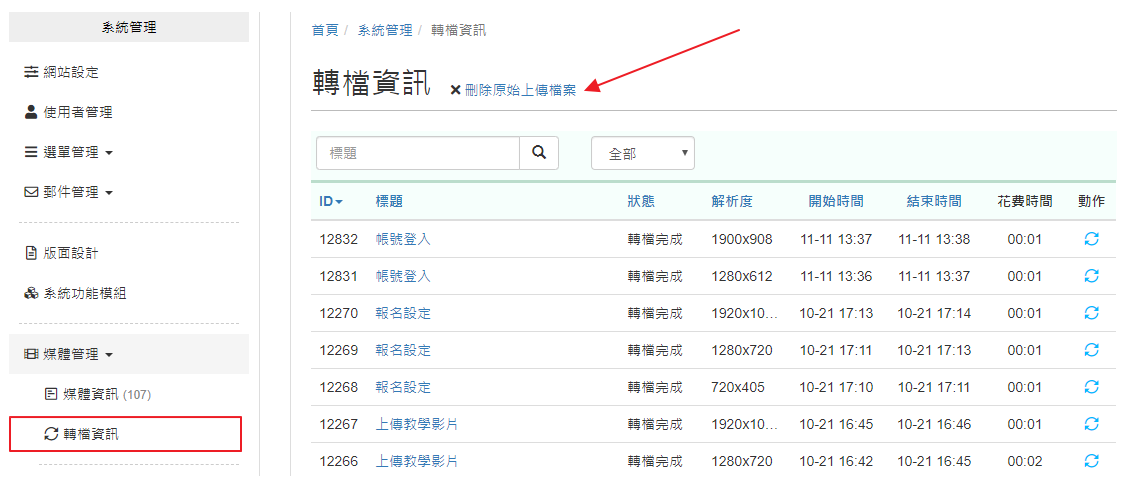The width and height of the screenshot is (1129, 485).
Task: Open 網站設定 in the sidebar
Action: (62, 72)
